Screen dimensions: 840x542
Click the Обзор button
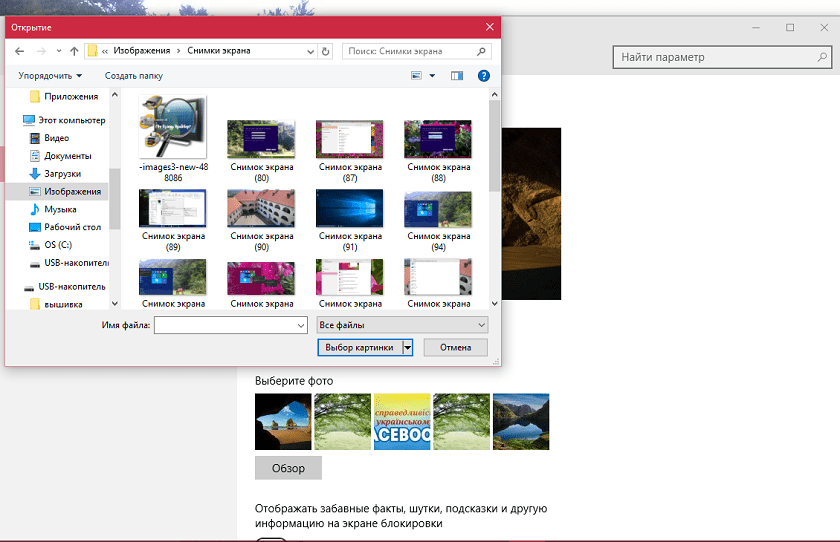click(x=288, y=467)
